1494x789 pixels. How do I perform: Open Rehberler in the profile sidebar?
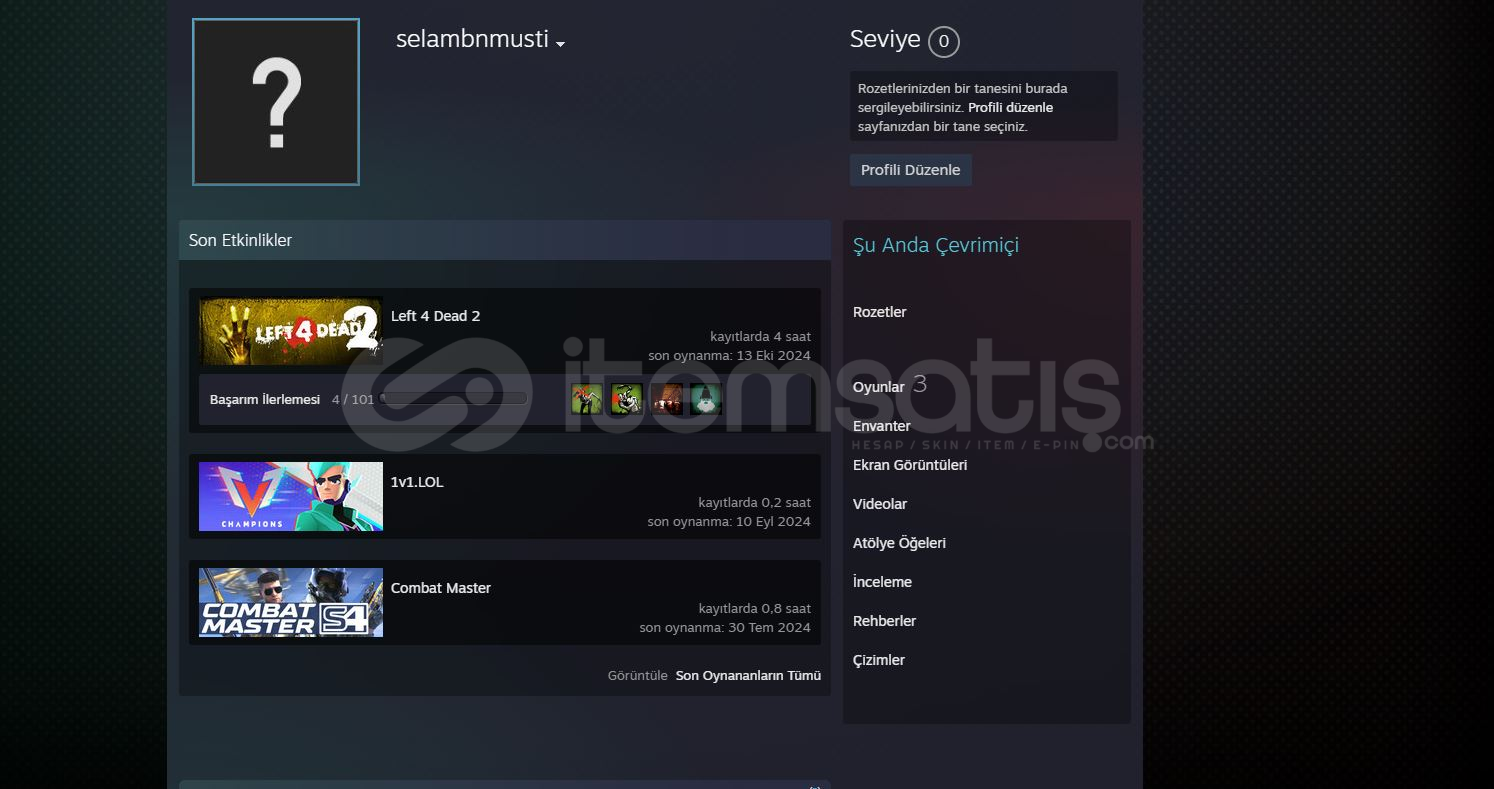point(884,621)
